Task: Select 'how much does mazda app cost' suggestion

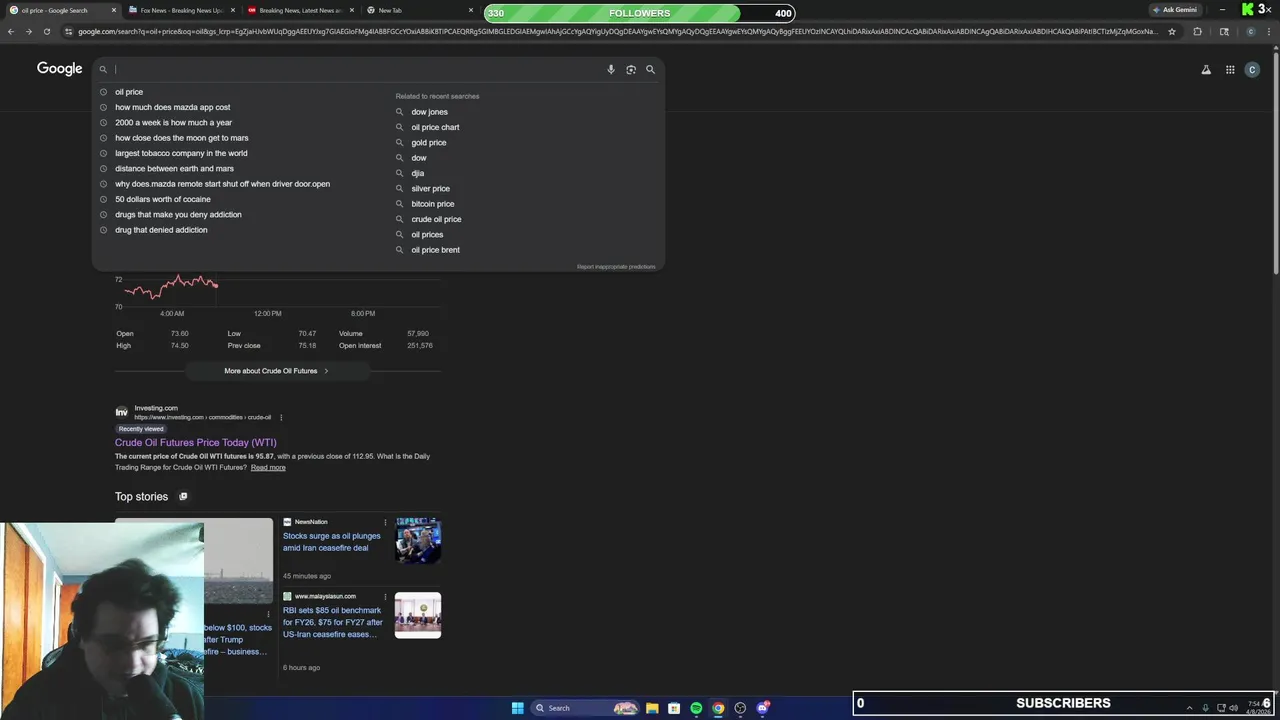Action: click(x=172, y=107)
